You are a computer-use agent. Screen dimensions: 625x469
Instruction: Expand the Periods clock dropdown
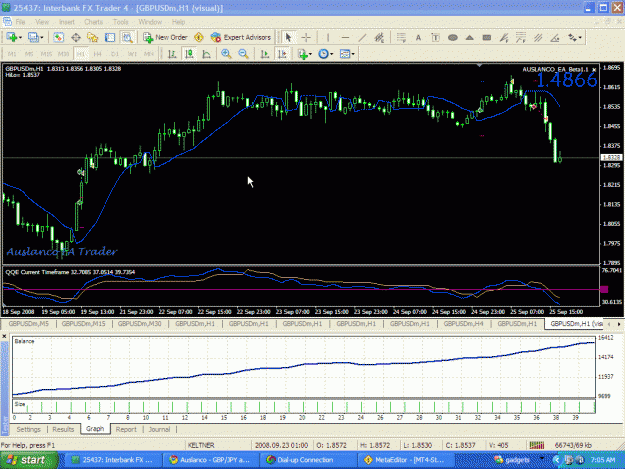pyautogui.click(x=331, y=54)
